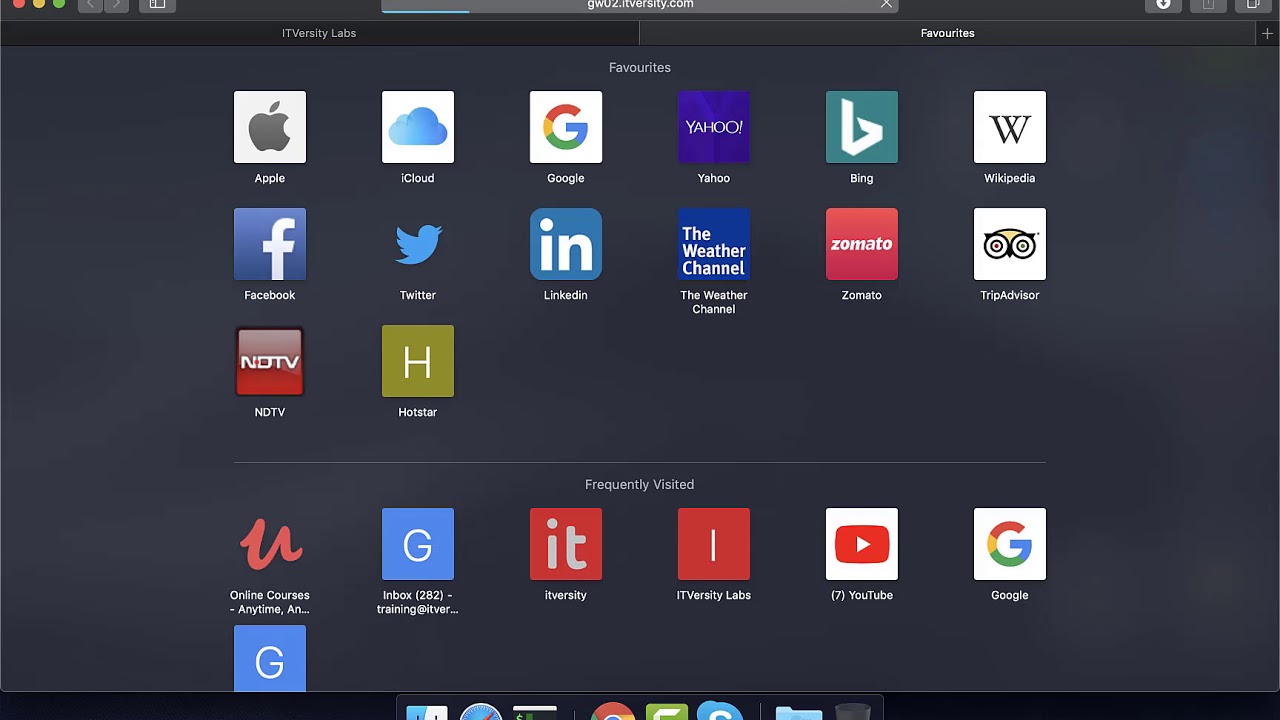Open the iCloud favourite
This screenshot has width=1280, height=720.
[417, 127]
